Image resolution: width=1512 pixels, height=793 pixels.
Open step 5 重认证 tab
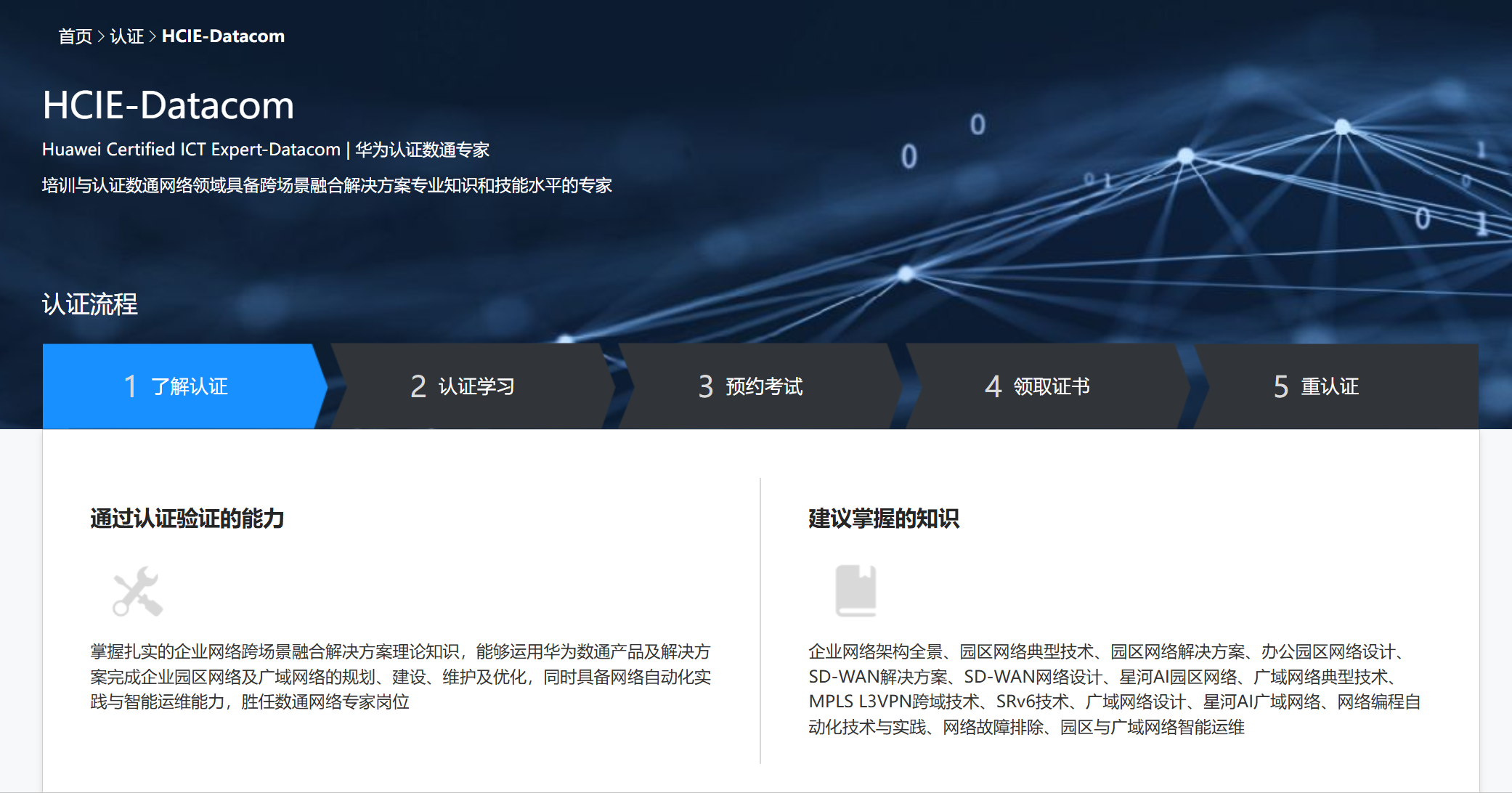pos(1336,386)
